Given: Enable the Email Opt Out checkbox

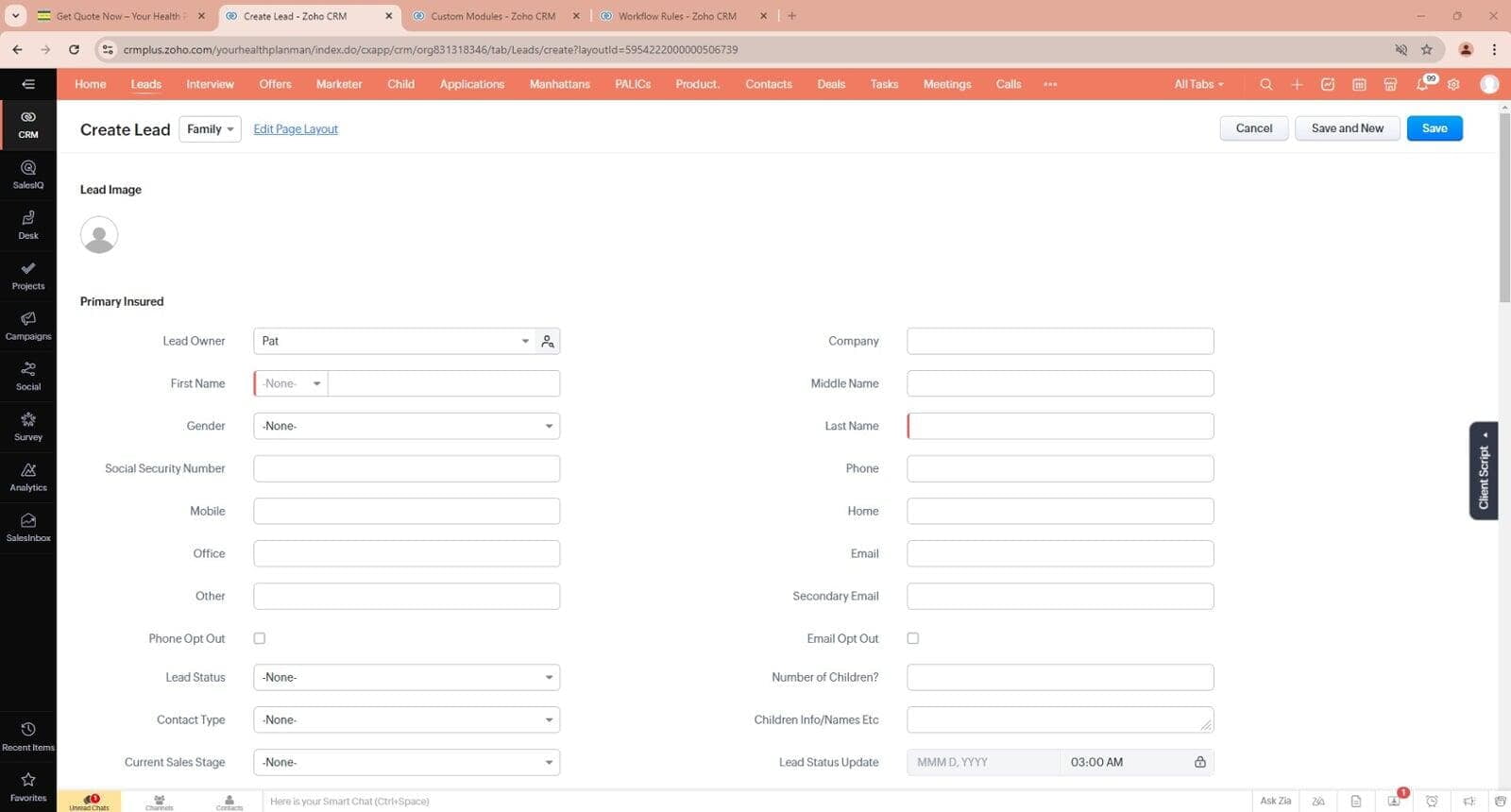Looking at the screenshot, I should click(x=913, y=638).
